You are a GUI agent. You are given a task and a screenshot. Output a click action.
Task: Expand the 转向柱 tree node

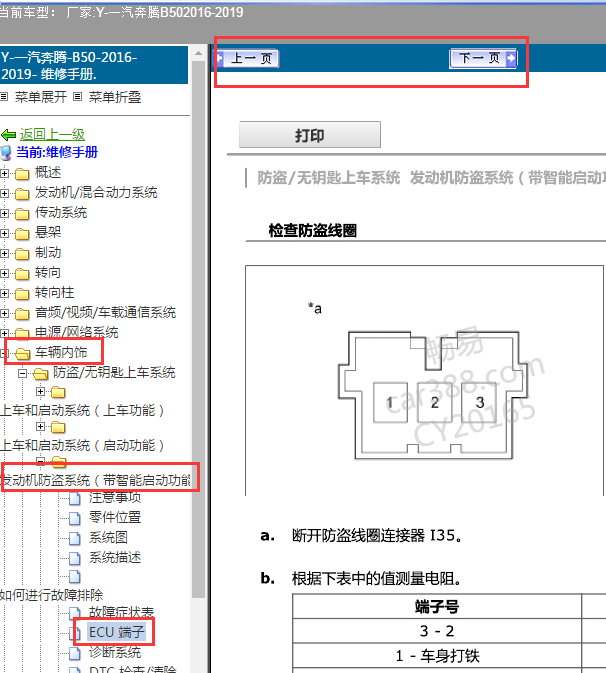pyautogui.click(x=4, y=294)
